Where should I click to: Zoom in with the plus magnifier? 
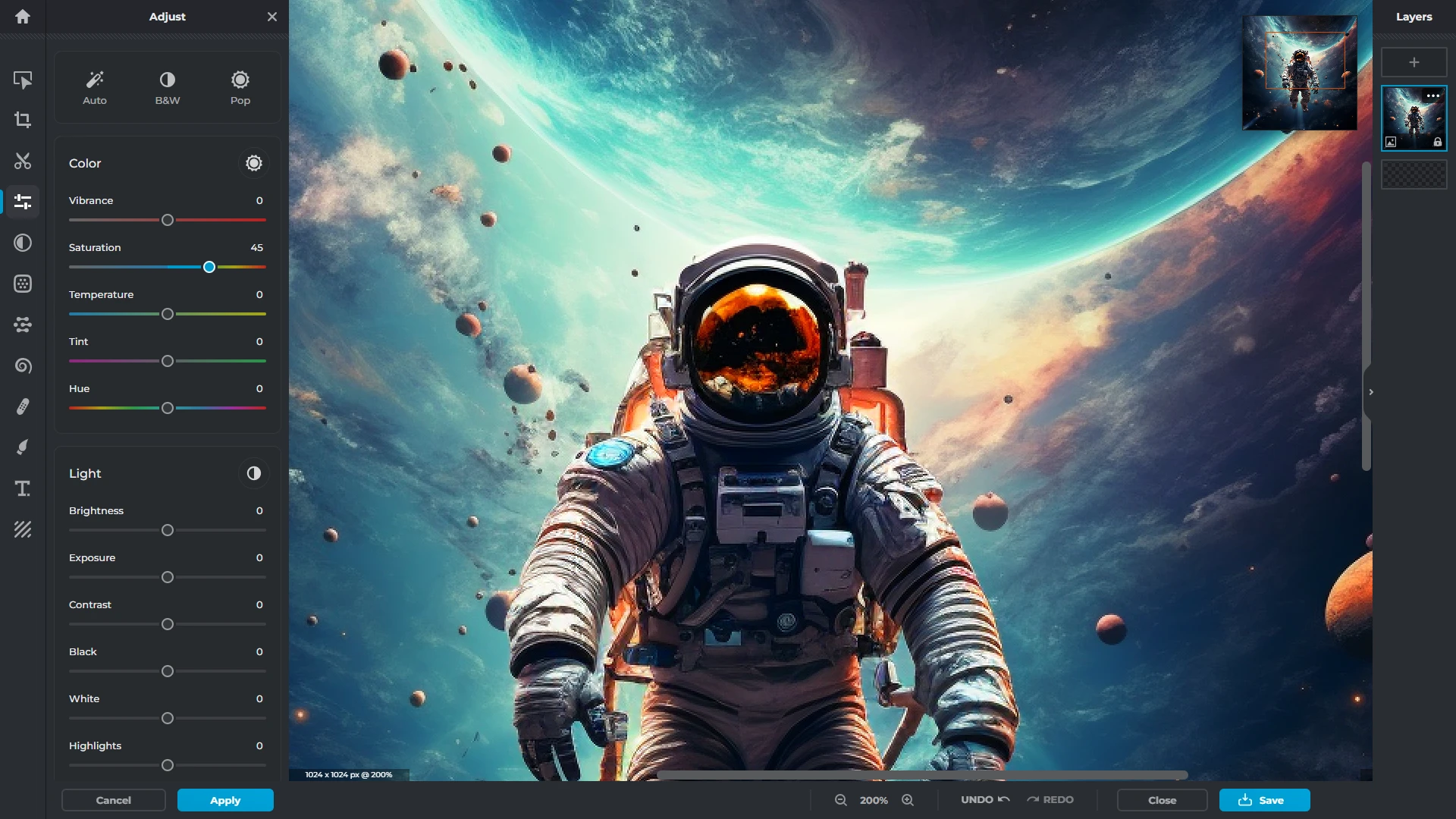[908, 800]
